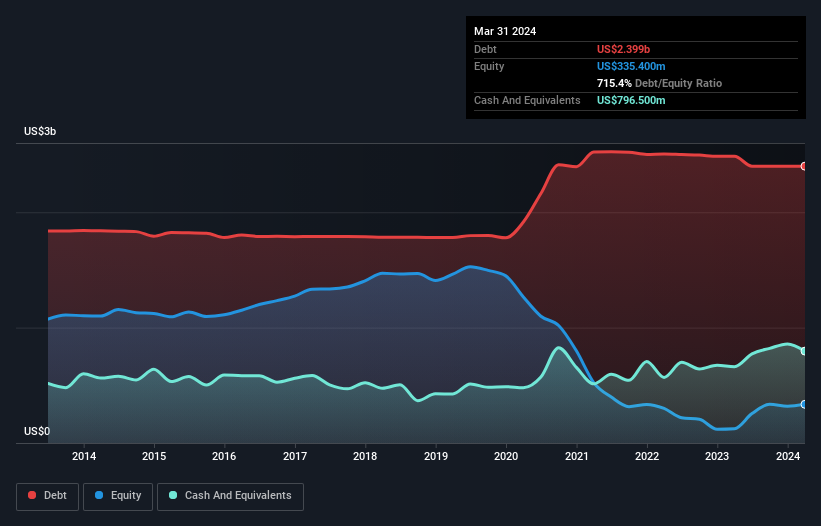Screen dimensions: 821x526
Task: Click the 2017 x-axis label
Action: click(x=295, y=456)
